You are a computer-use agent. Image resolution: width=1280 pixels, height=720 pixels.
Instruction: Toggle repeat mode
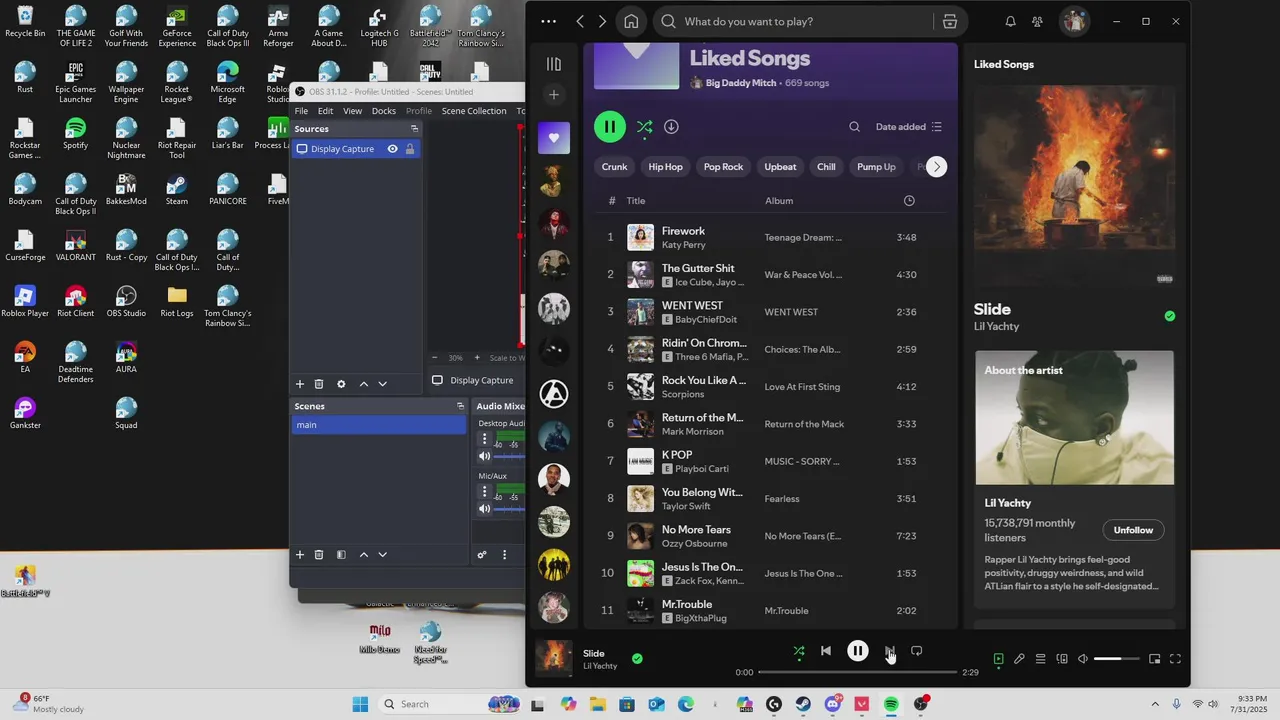click(917, 651)
